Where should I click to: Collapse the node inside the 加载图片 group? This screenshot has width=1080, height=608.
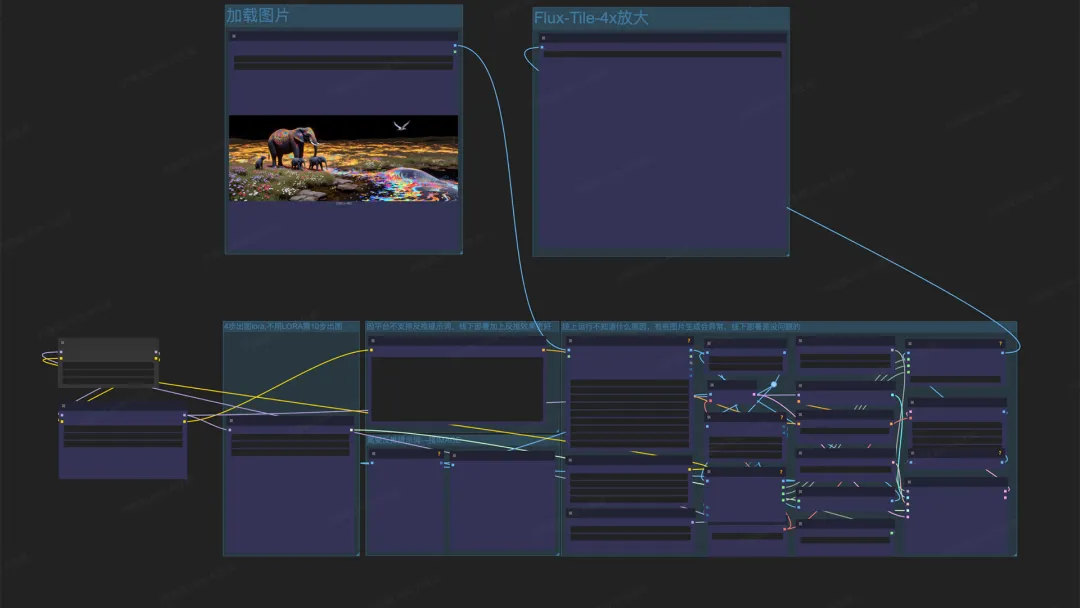click(x=234, y=36)
